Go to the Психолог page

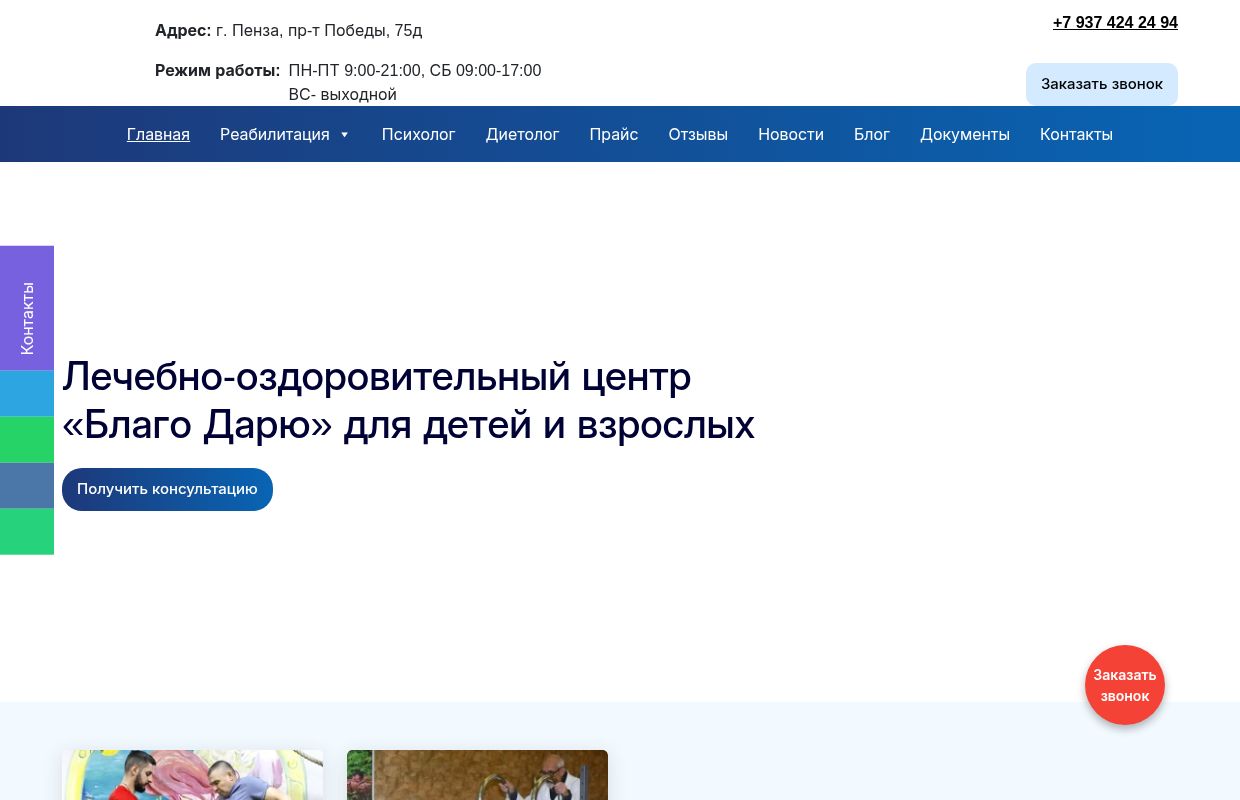(418, 134)
